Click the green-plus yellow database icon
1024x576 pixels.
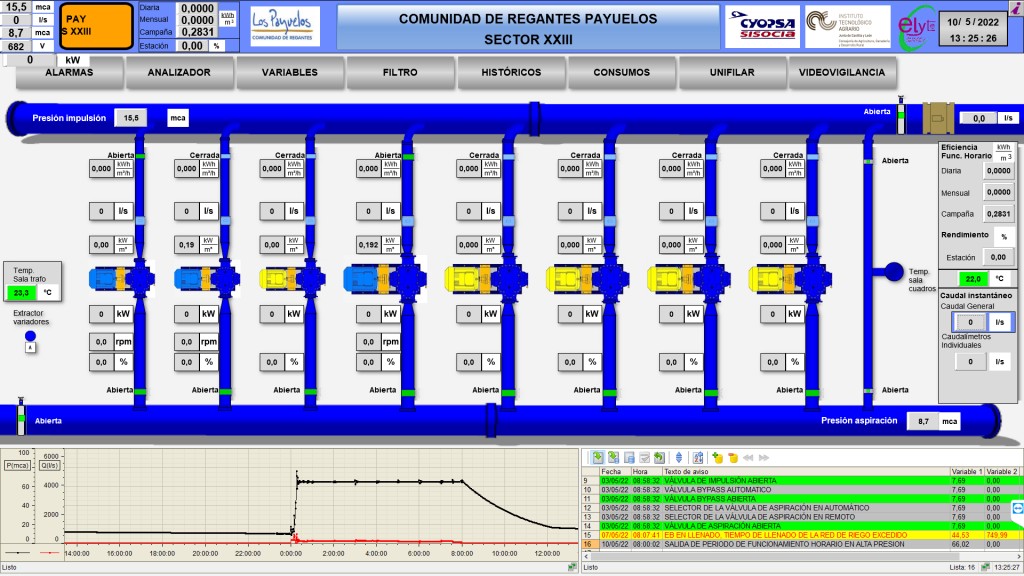(716, 457)
